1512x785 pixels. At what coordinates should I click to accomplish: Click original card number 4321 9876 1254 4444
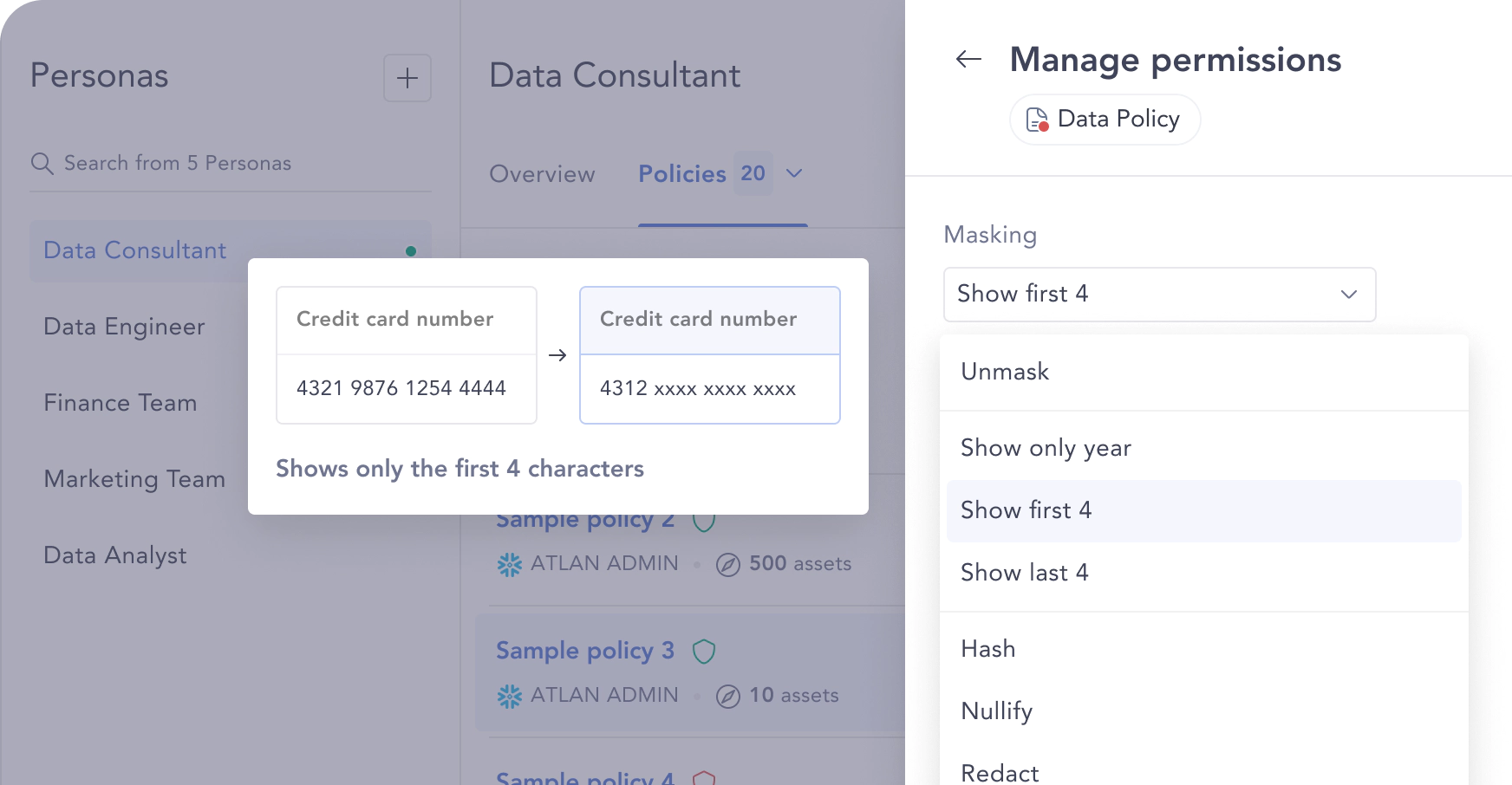coord(401,388)
